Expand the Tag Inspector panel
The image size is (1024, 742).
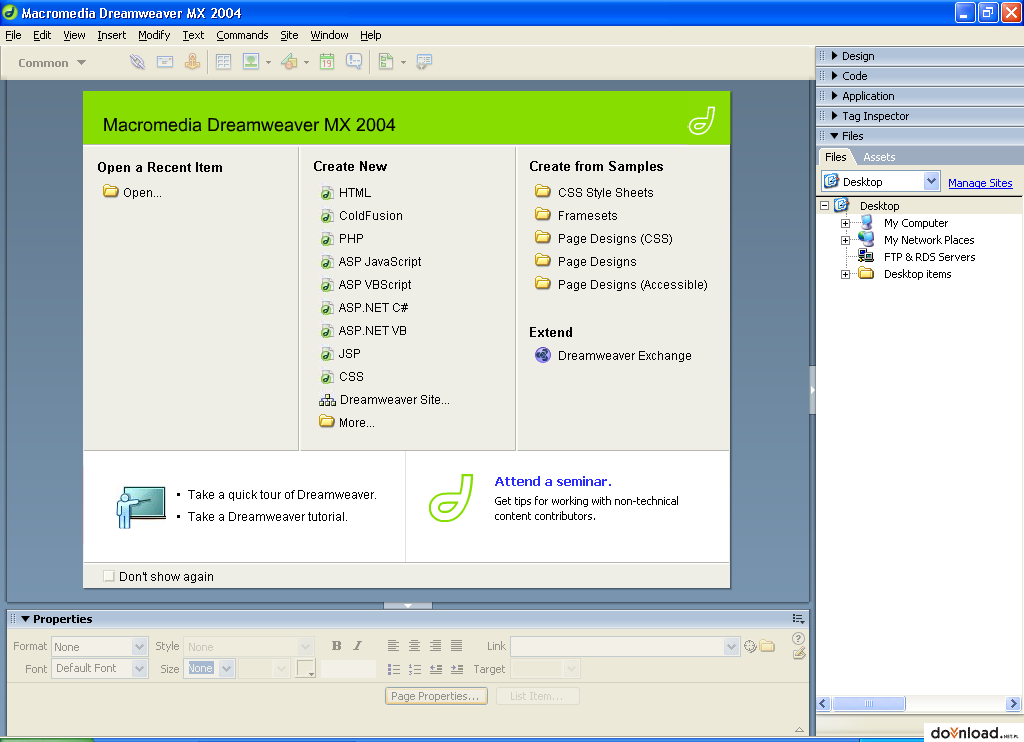tap(835, 116)
